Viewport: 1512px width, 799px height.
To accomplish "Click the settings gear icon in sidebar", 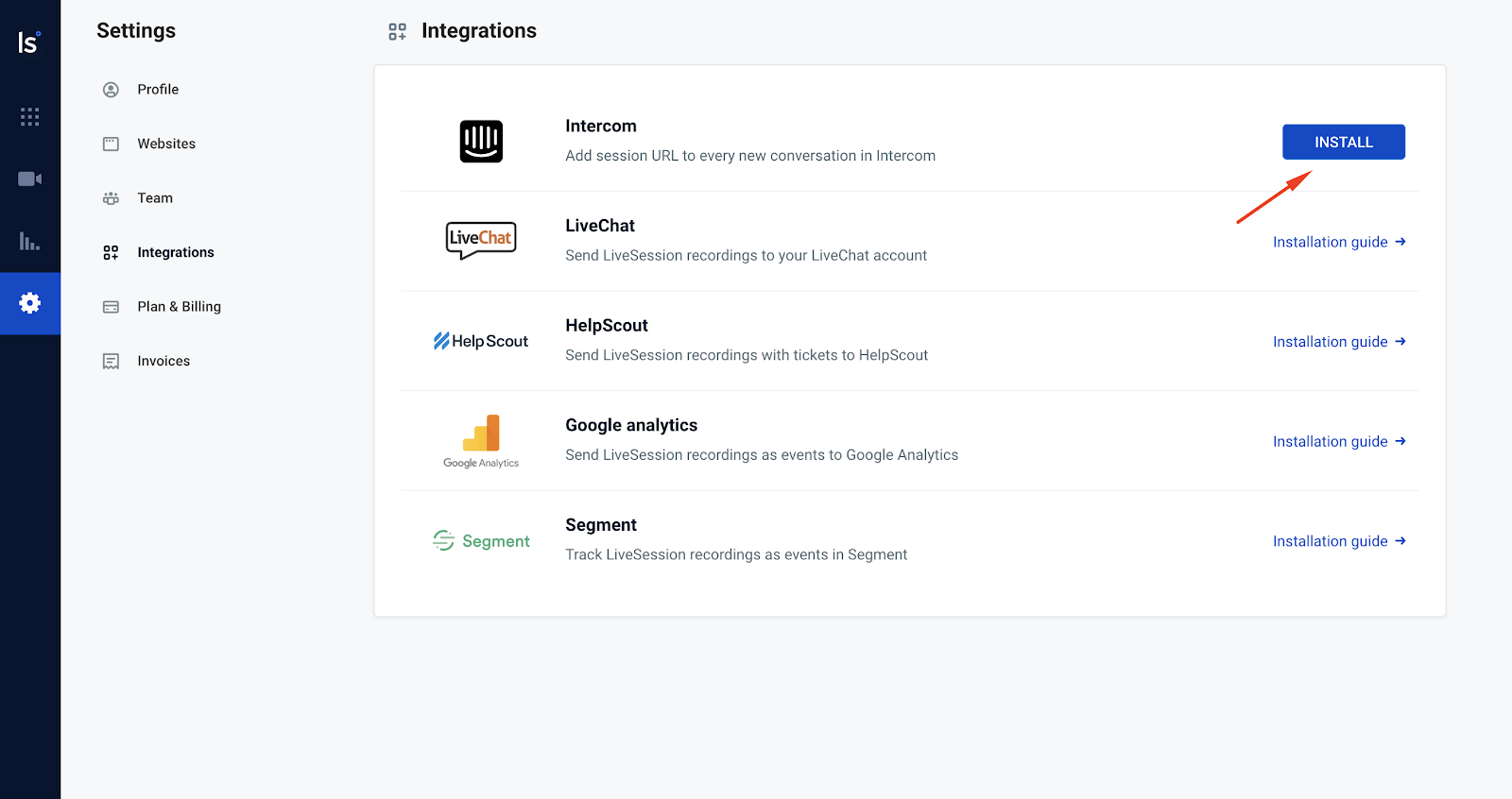I will pyautogui.click(x=29, y=303).
